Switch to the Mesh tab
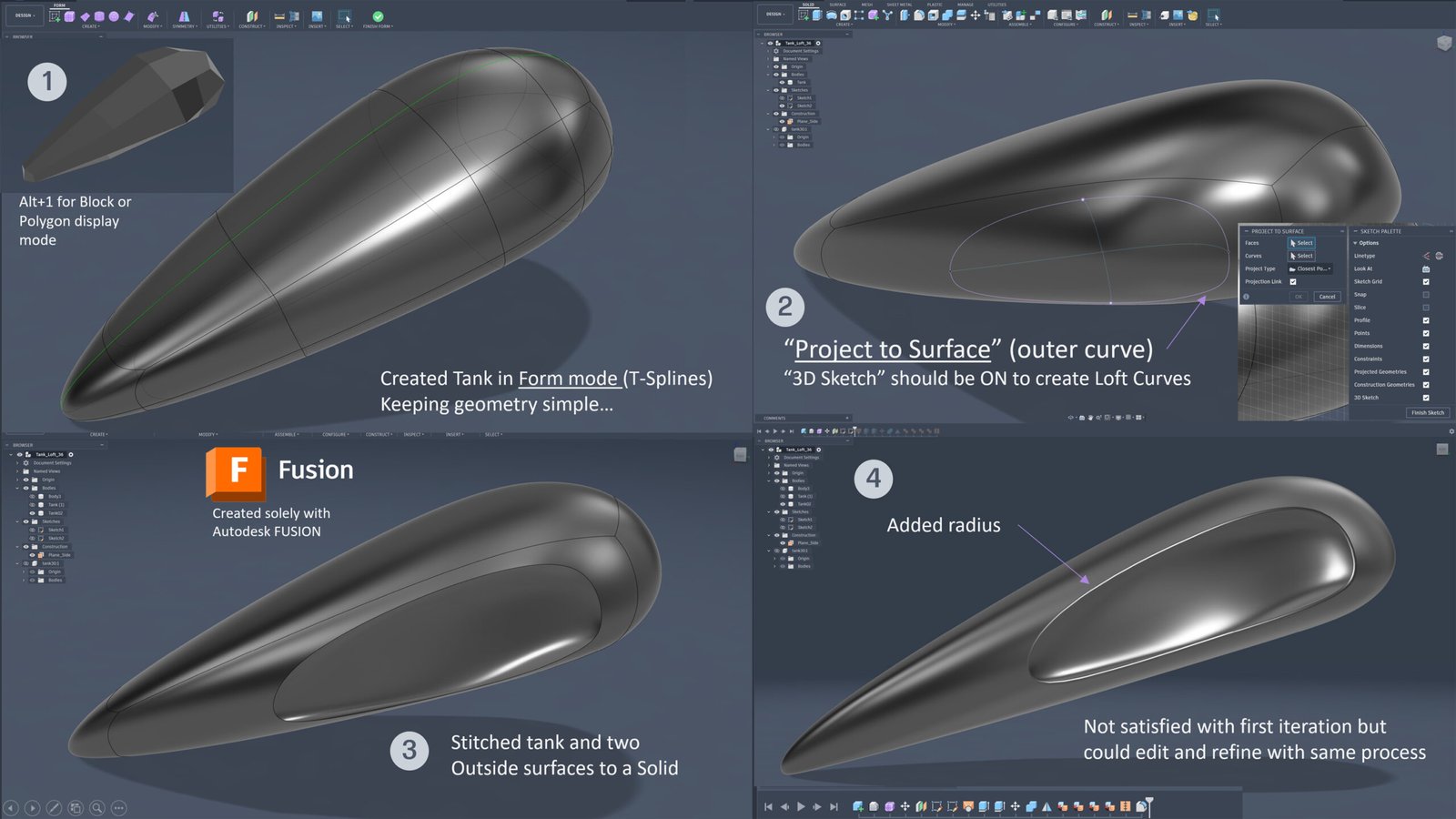This screenshot has height=819, width=1456. (866, 5)
